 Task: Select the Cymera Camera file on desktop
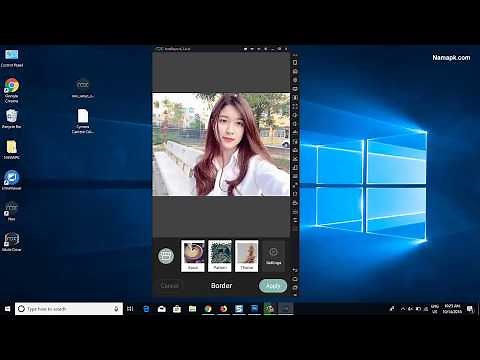pos(83,121)
